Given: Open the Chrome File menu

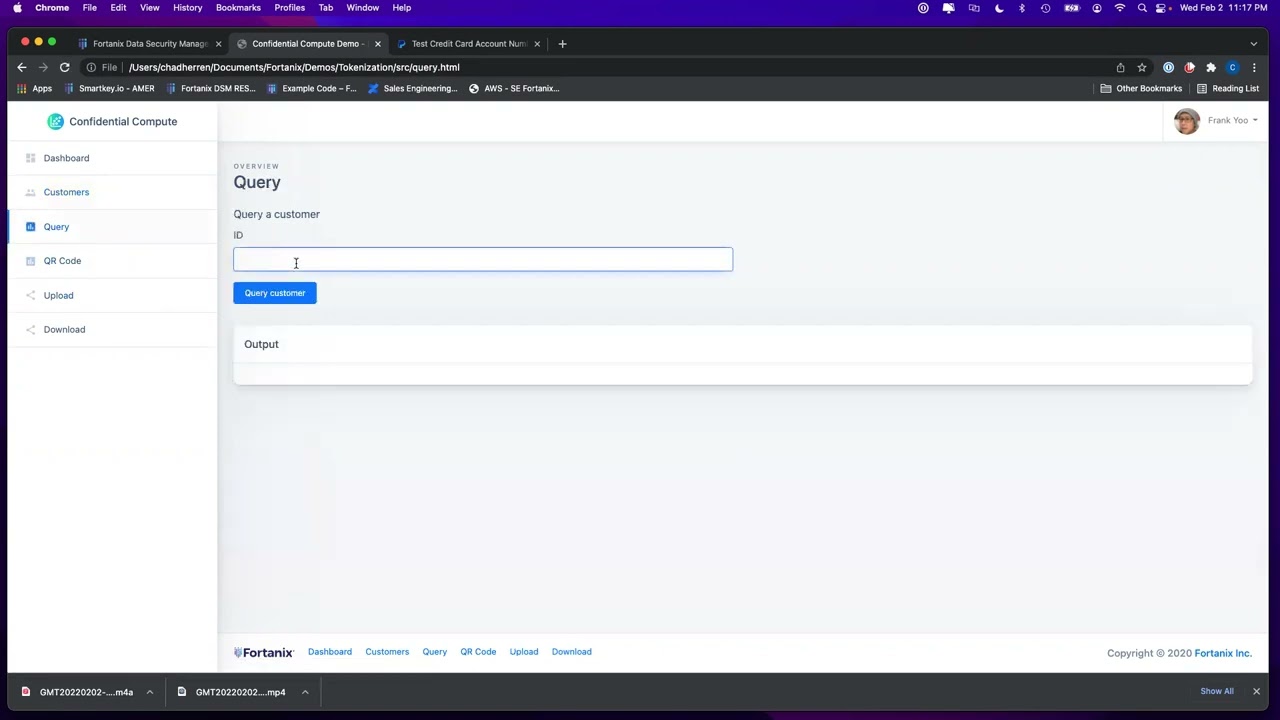Looking at the screenshot, I should [x=90, y=8].
